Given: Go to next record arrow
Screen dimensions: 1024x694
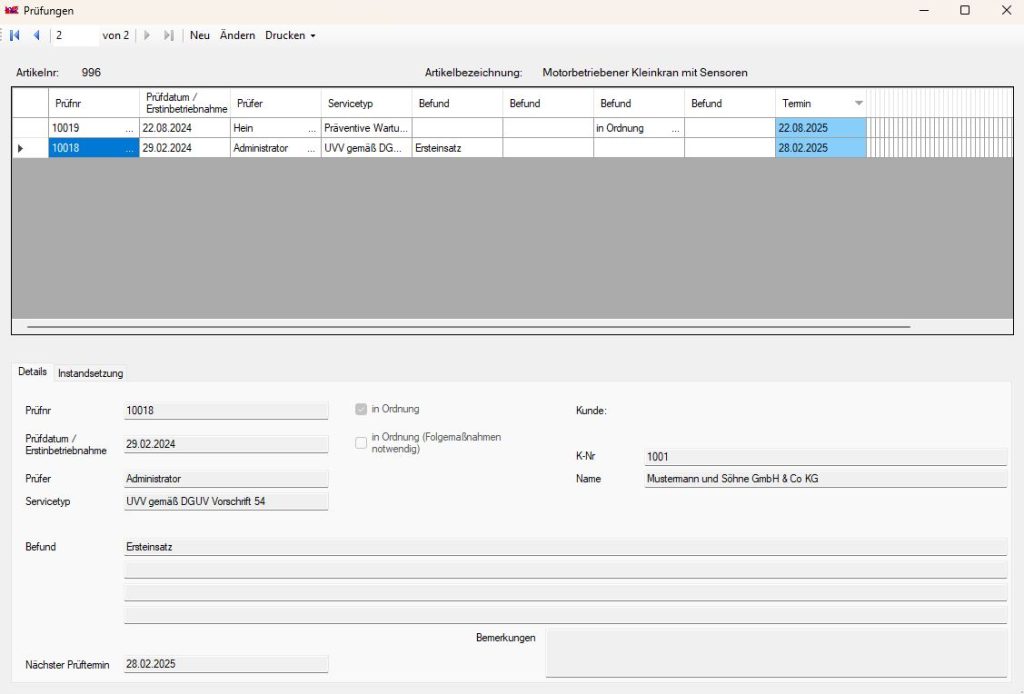Looking at the screenshot, I should coord(147,35).
